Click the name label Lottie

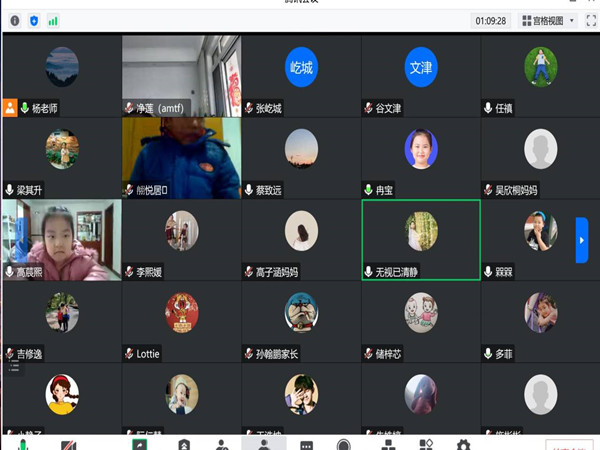[148, 354]
